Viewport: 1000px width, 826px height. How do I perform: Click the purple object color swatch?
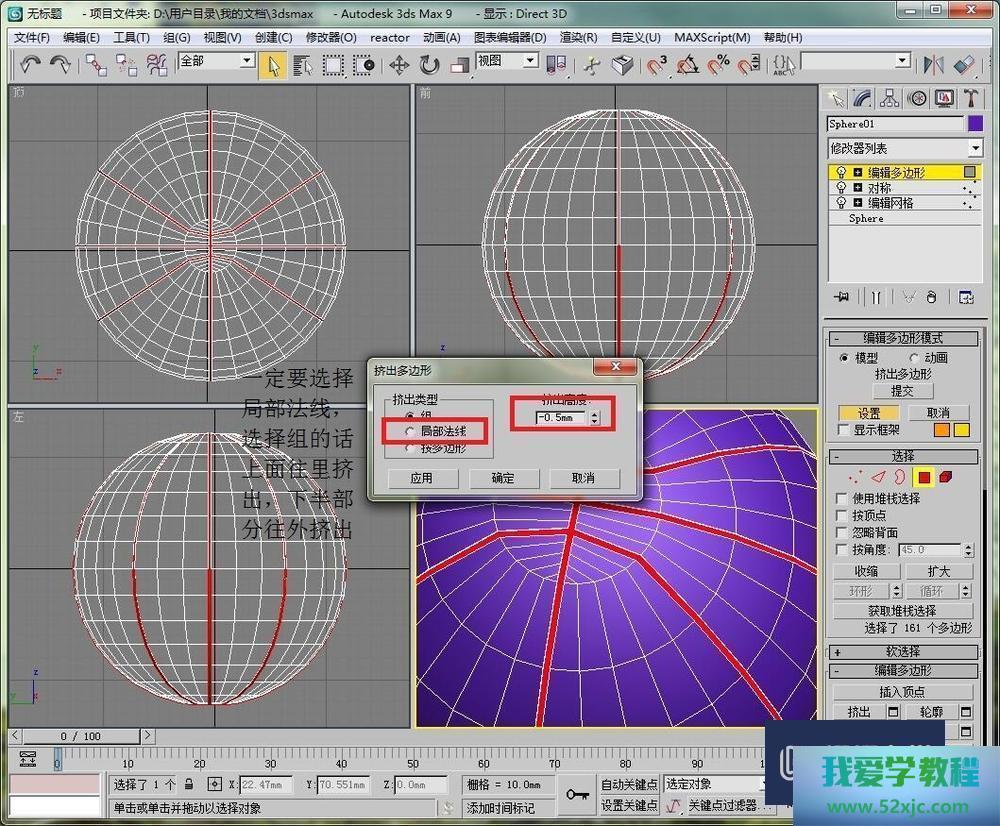click(x=975, y=124)
